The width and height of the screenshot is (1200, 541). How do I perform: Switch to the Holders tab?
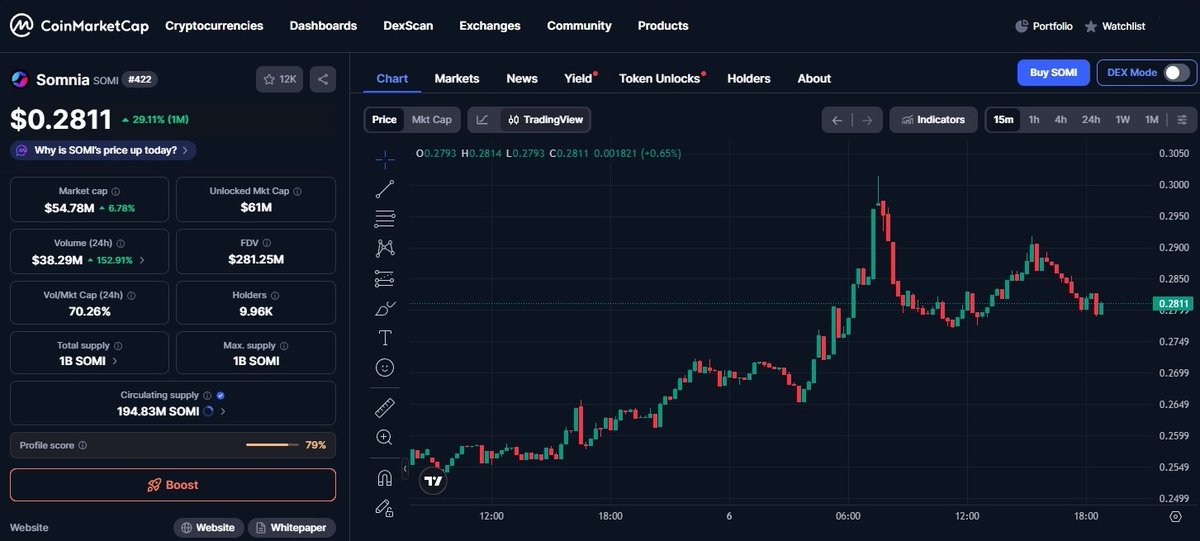click(x=749, y=78)
